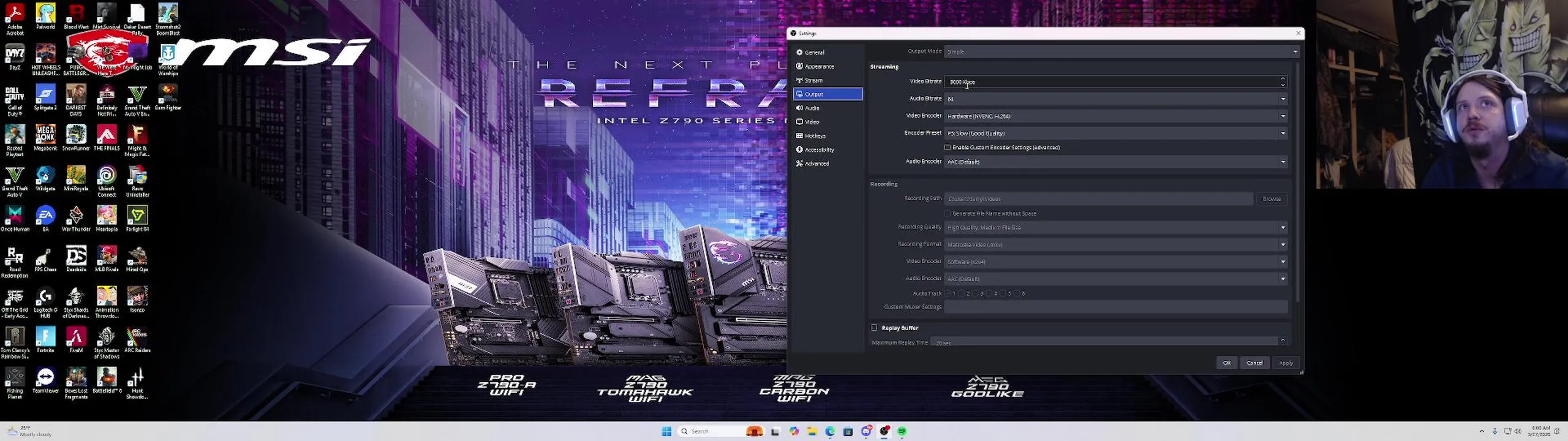Open THE FINALS desktop icon
Image resolution: width=1568 pixels, height=441 pixels.
(107, 138)
